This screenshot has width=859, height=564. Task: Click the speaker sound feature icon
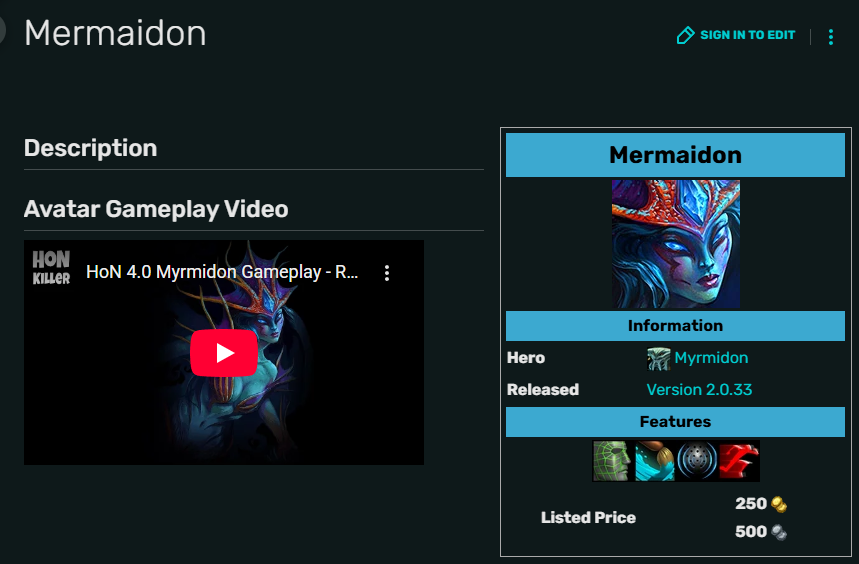(697, 461)
